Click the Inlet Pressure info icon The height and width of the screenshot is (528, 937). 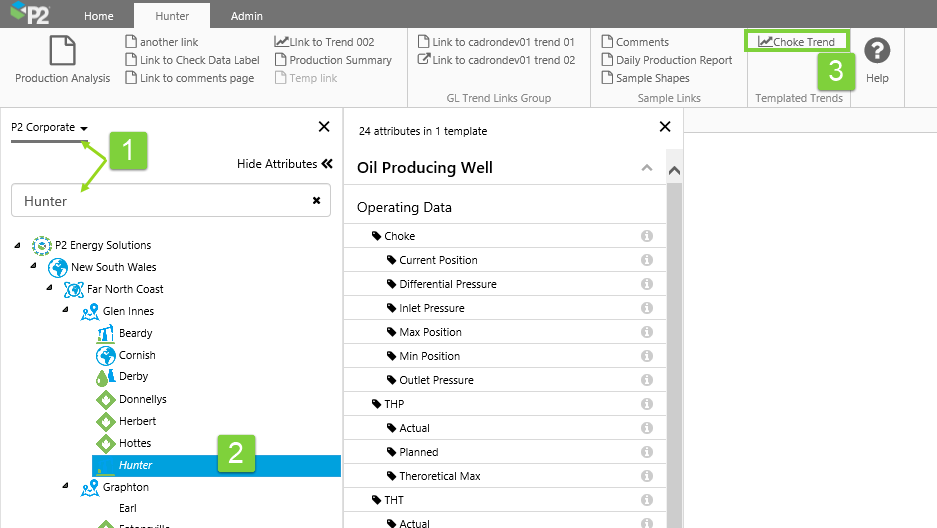(x=647, y=308)
